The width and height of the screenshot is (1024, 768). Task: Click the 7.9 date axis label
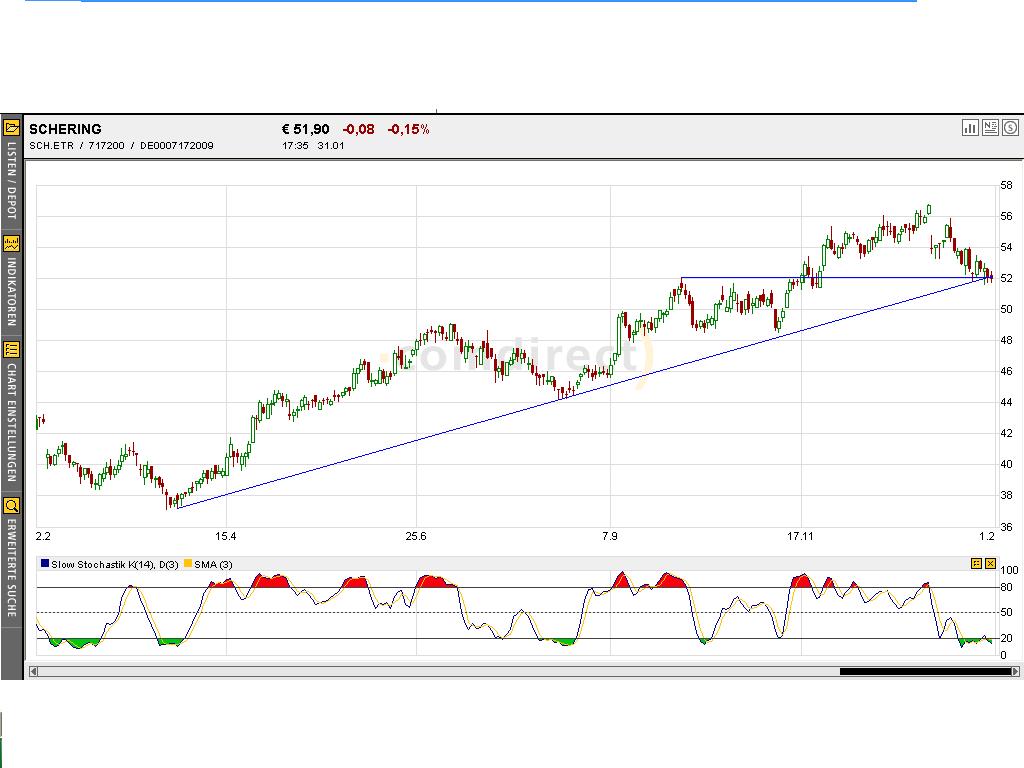[x=610, y=536]
